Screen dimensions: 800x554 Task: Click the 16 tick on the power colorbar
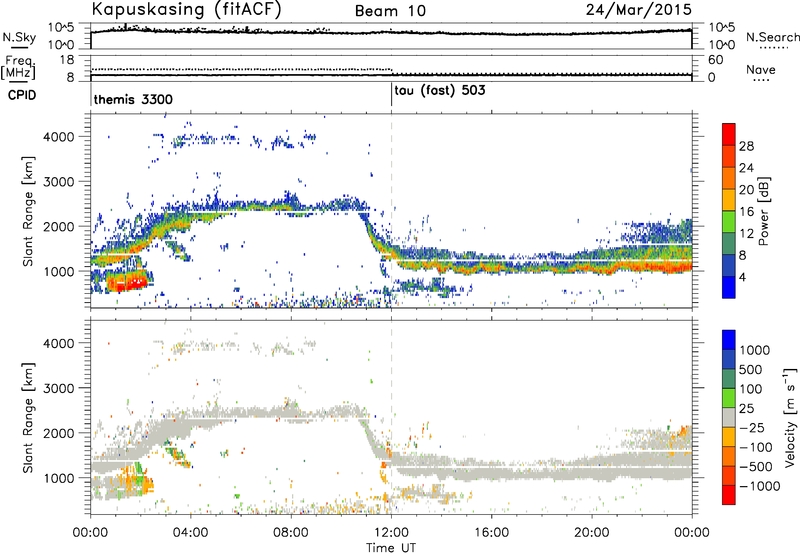tap(746, 212)
